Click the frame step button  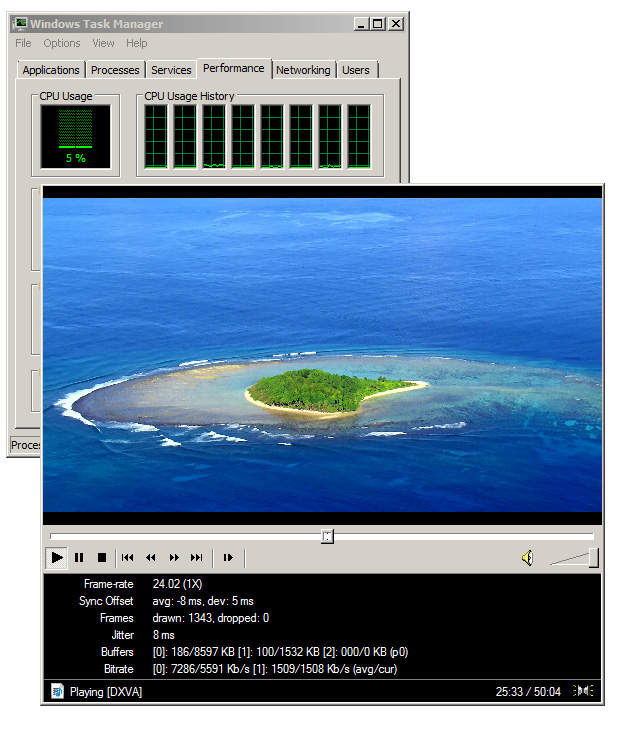228,558
